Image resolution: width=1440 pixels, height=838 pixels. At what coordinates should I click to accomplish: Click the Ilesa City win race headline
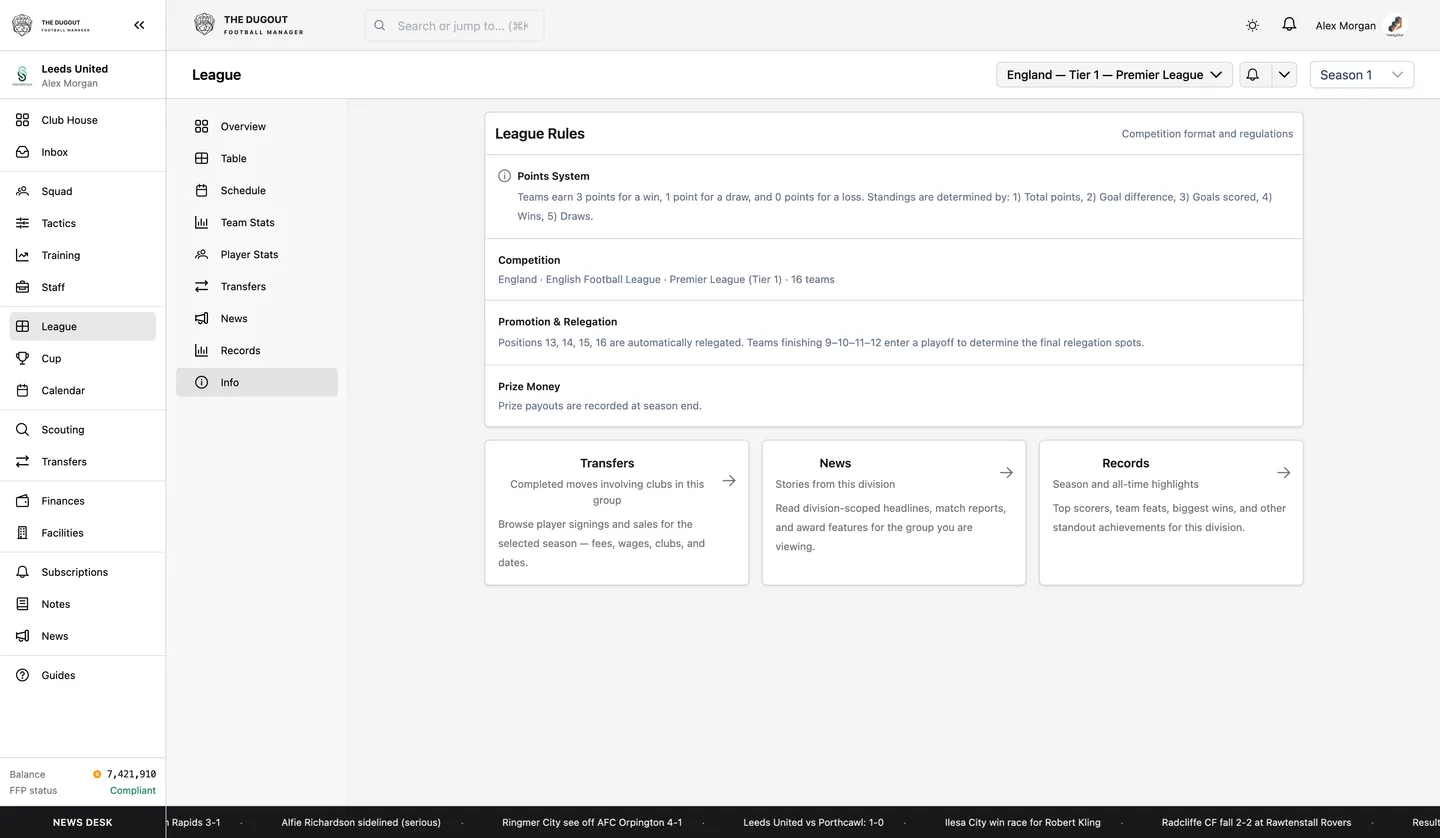(1022, 822)
